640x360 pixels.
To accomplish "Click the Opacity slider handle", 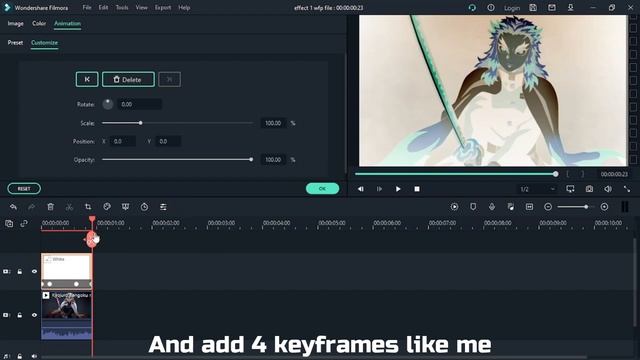I will tap(251, 160).
